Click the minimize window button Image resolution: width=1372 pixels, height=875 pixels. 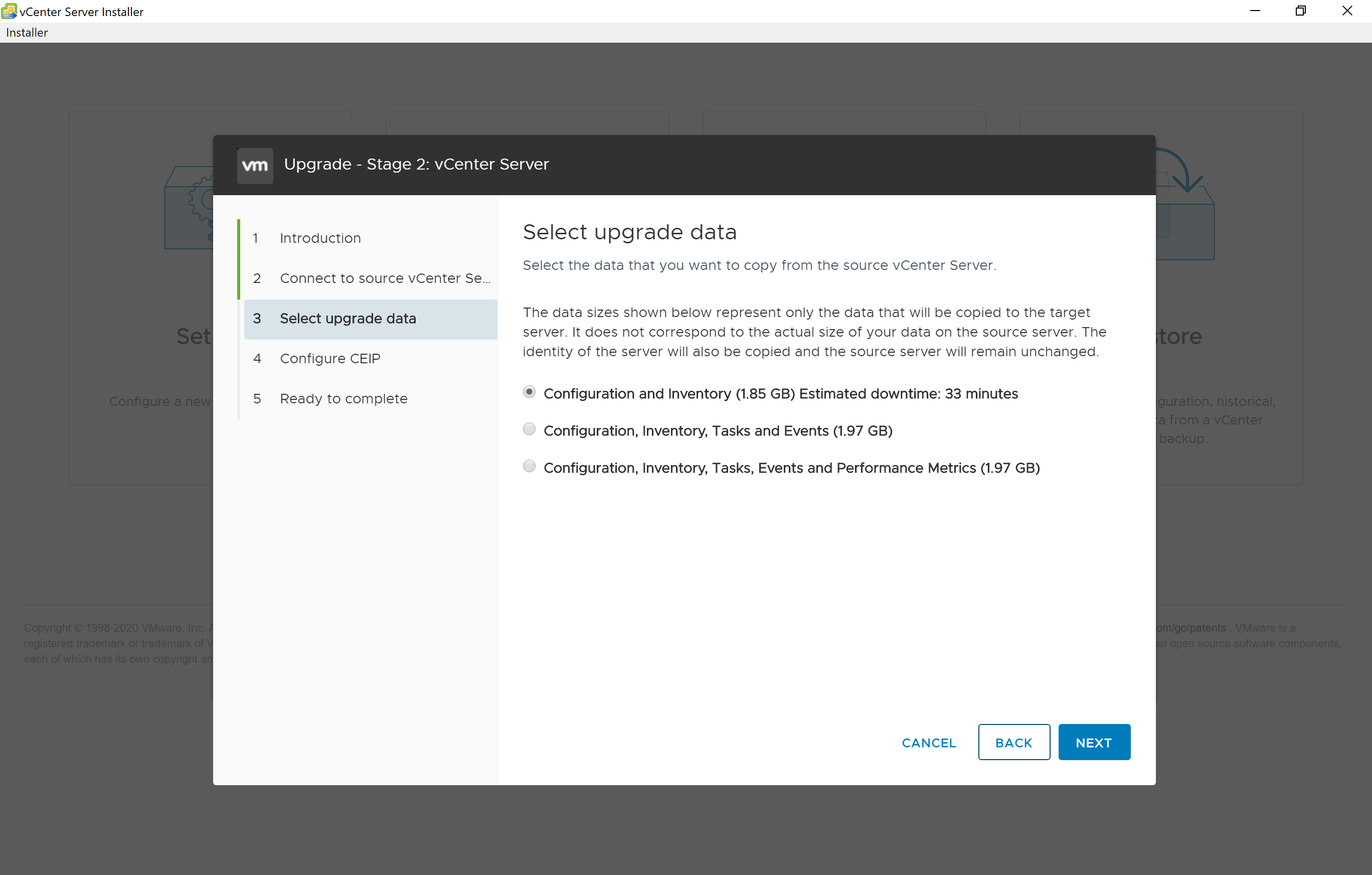tap(1256, 11)
